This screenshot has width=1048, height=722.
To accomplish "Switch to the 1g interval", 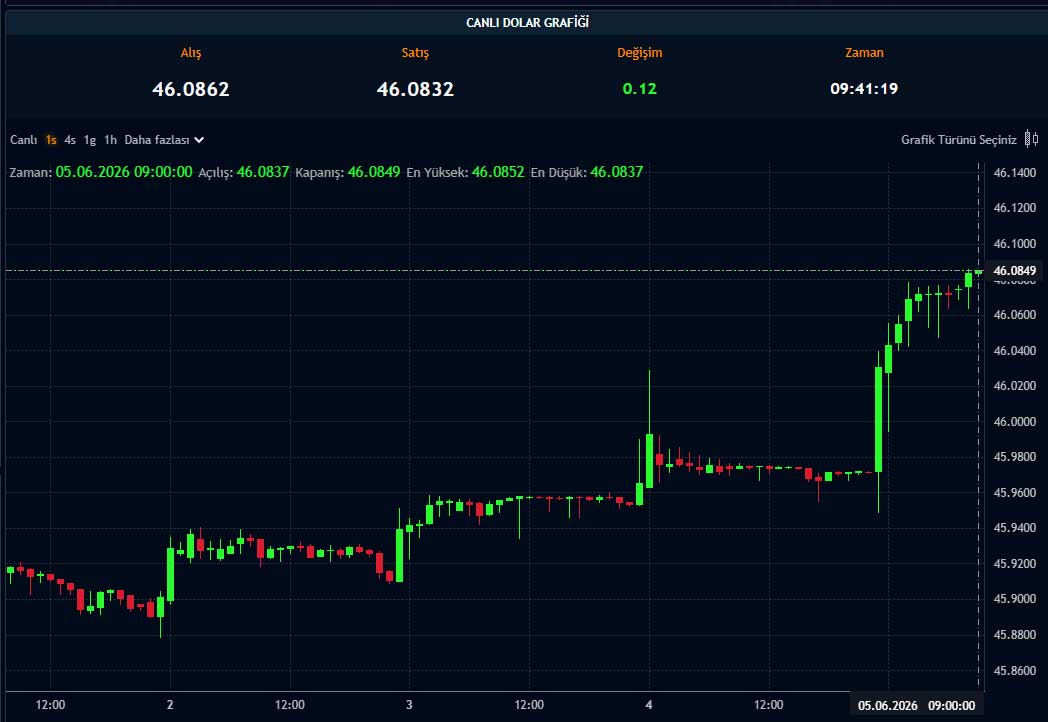I will (x=90, y=140).
